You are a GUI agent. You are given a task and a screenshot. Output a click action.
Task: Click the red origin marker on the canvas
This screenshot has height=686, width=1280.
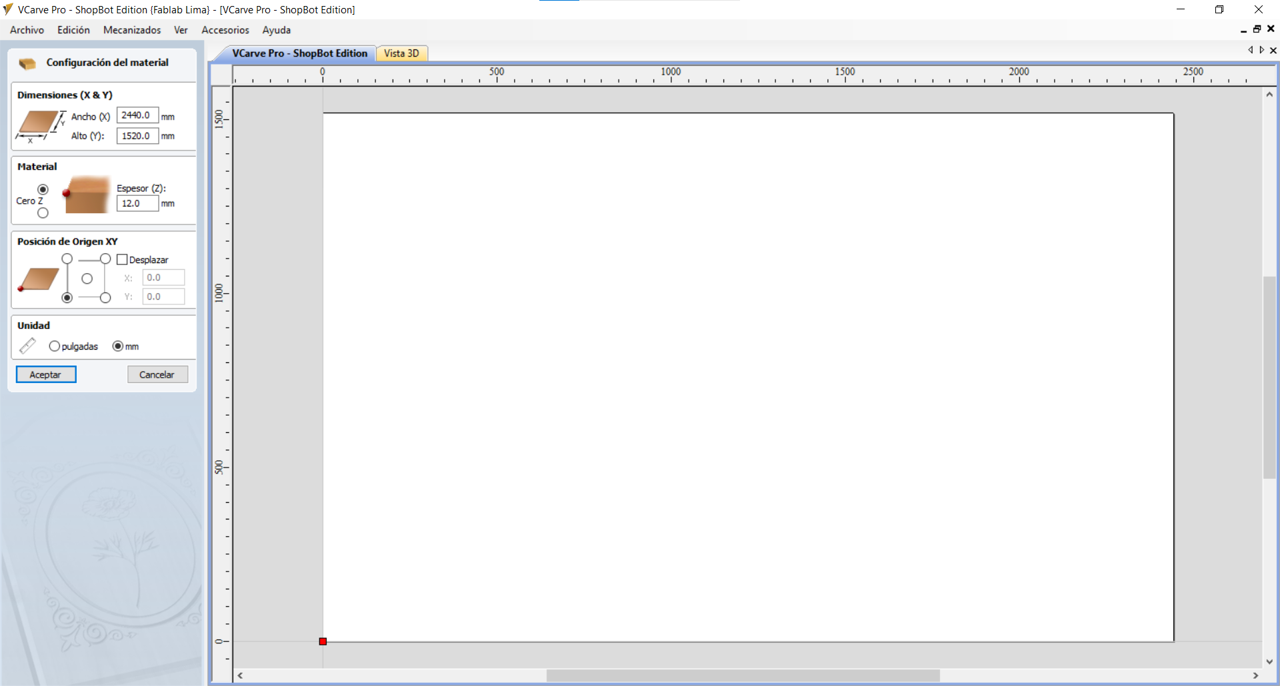[x=323, y=641]
